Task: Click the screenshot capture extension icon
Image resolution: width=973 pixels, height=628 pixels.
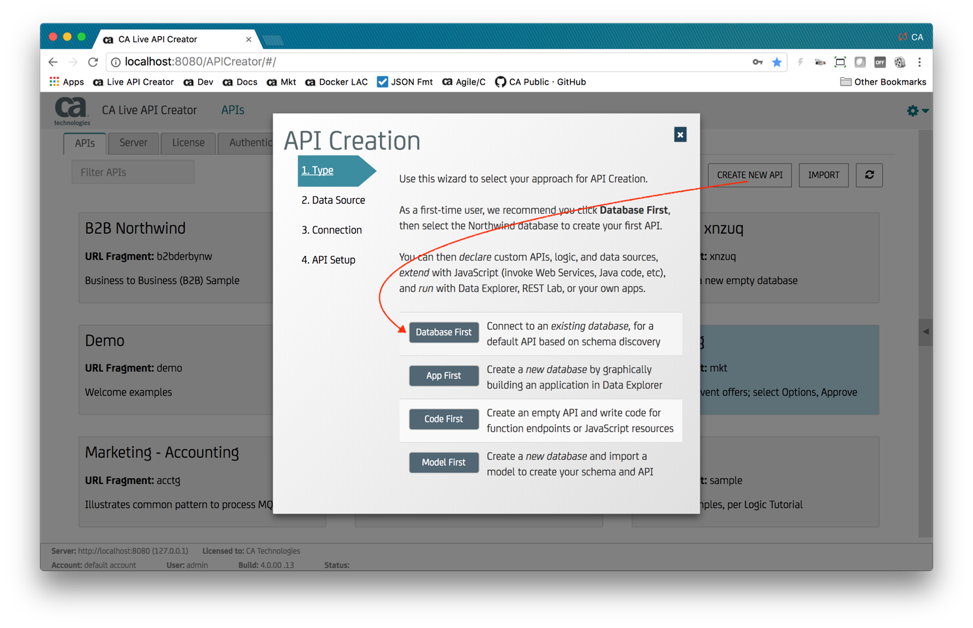Action: 840,62
